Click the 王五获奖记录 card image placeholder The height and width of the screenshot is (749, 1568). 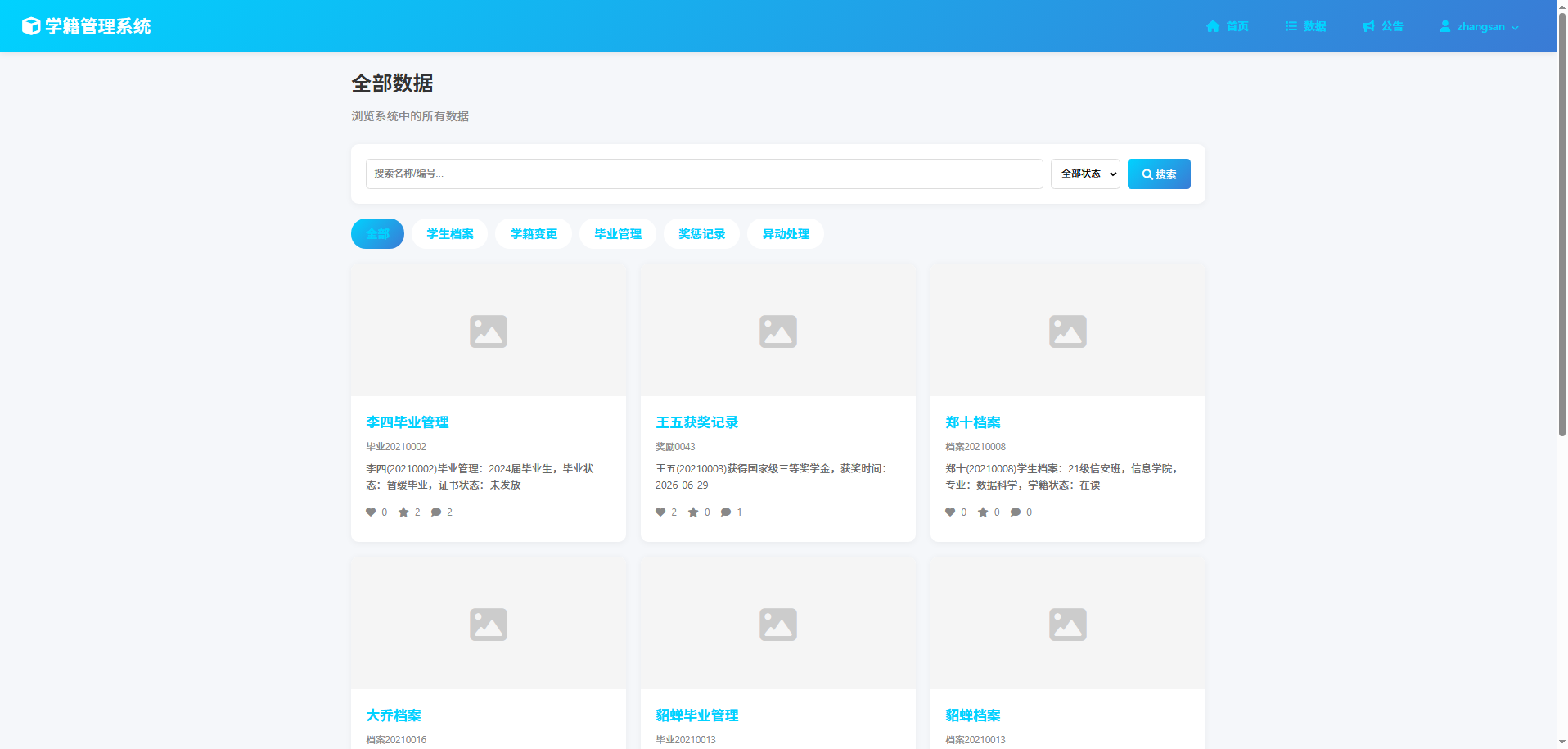(778, 330)
